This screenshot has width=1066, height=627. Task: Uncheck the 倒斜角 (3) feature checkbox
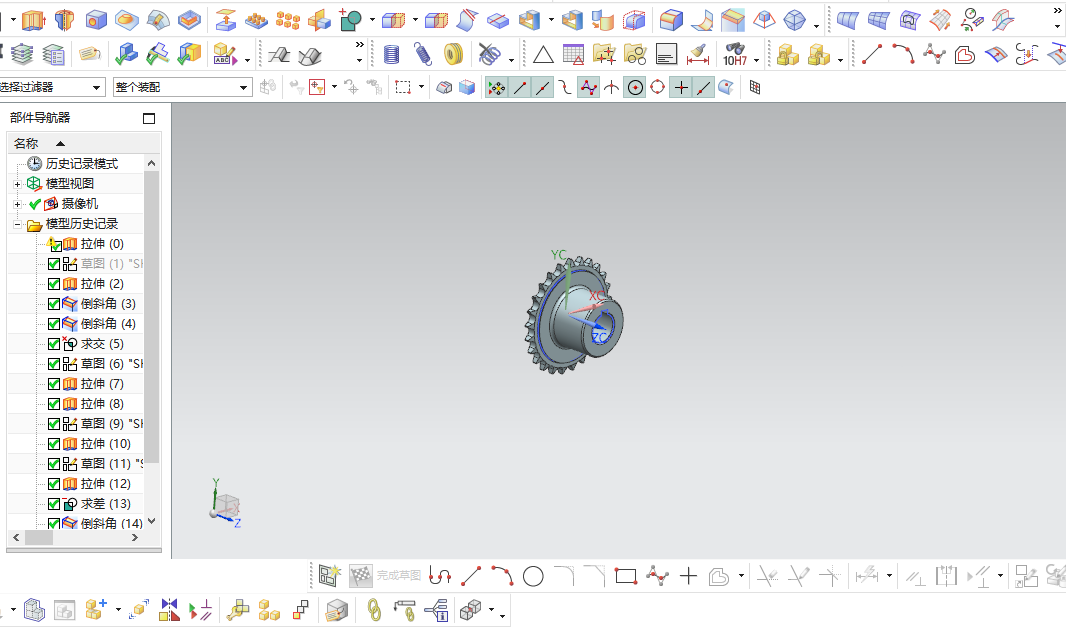tap(54, 304)
